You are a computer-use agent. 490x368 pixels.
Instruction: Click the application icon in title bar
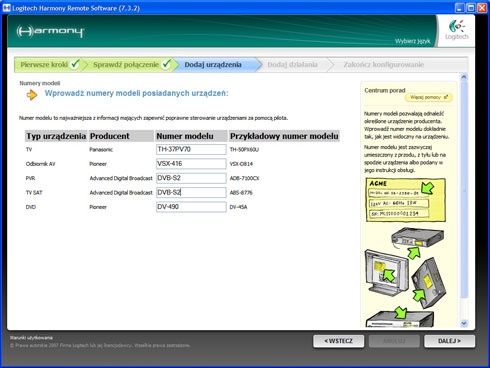tap(6, 8)
